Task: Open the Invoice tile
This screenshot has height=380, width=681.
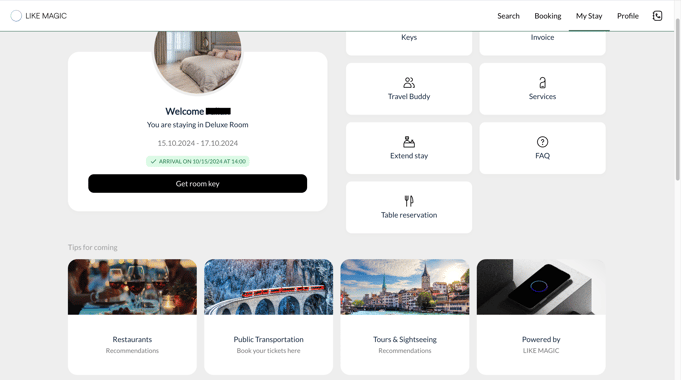Action: point(542,42)
